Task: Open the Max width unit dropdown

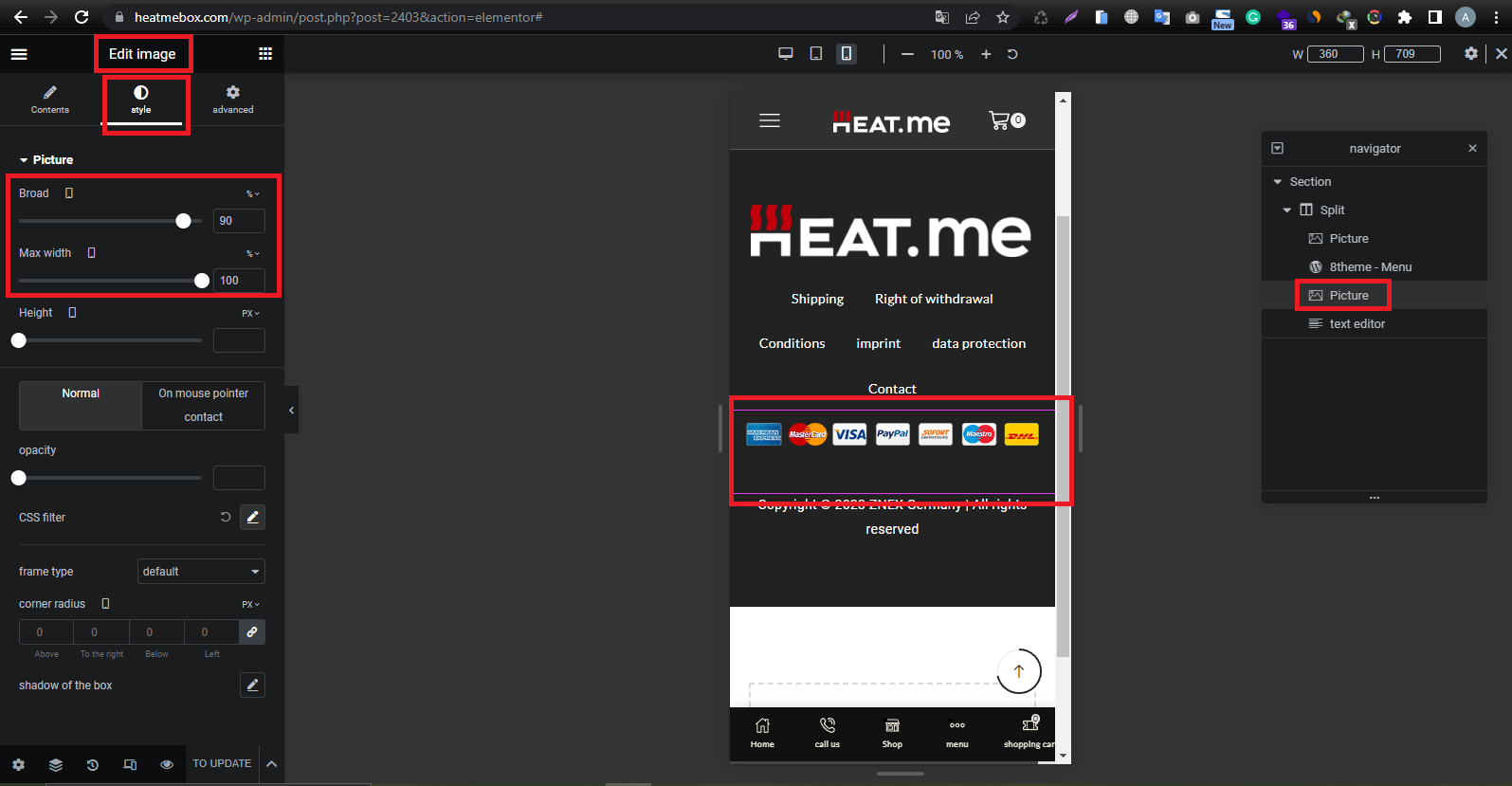Action: click(253, 254)
